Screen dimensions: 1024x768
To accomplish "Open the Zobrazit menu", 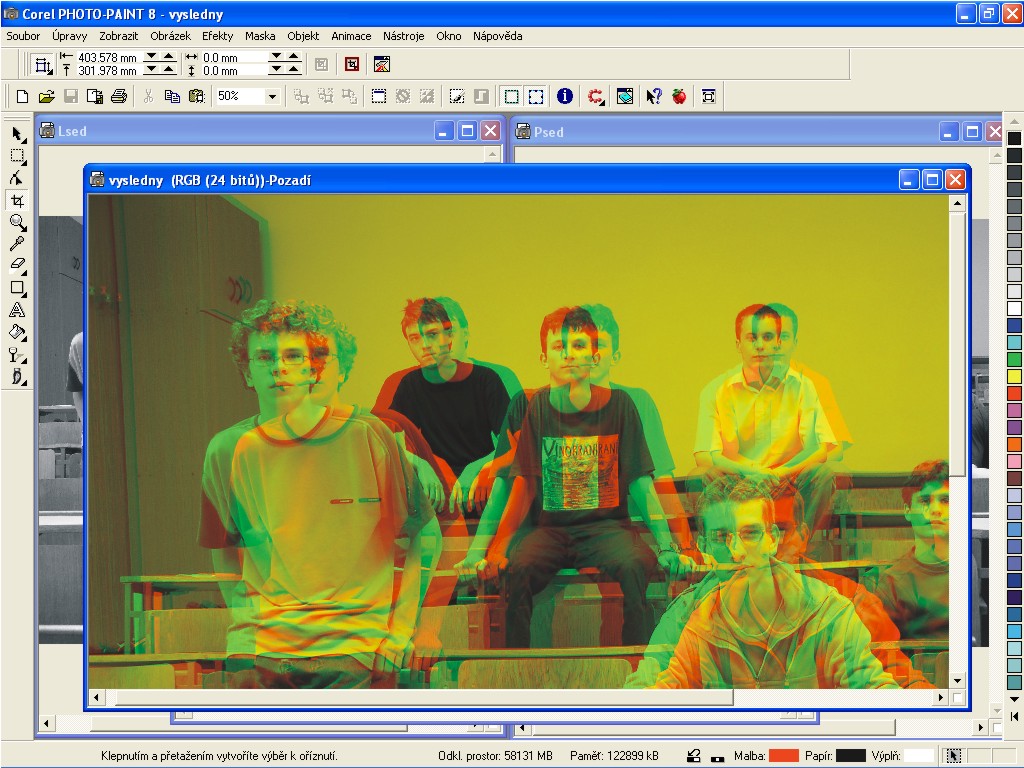I will [118, 36].
